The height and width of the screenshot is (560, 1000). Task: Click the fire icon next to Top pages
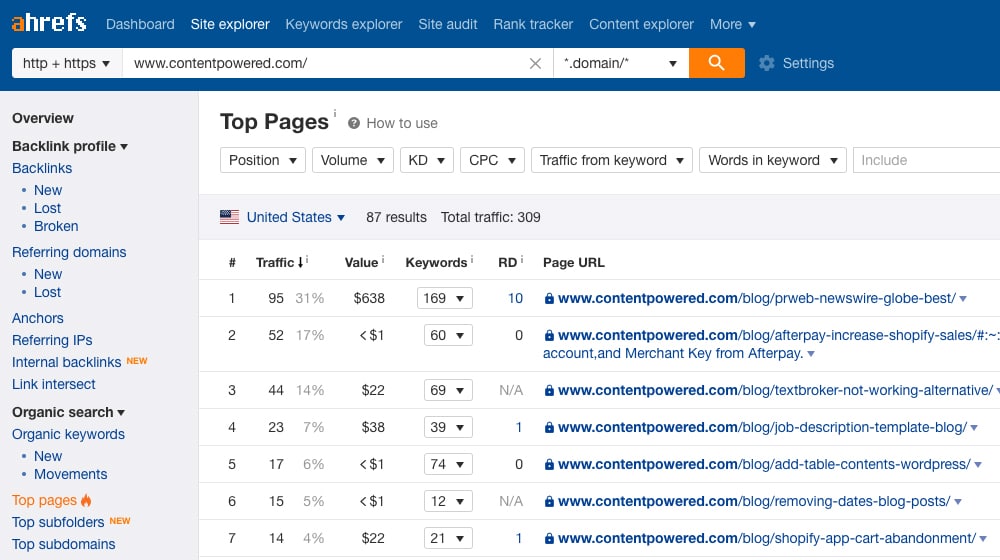86,499
